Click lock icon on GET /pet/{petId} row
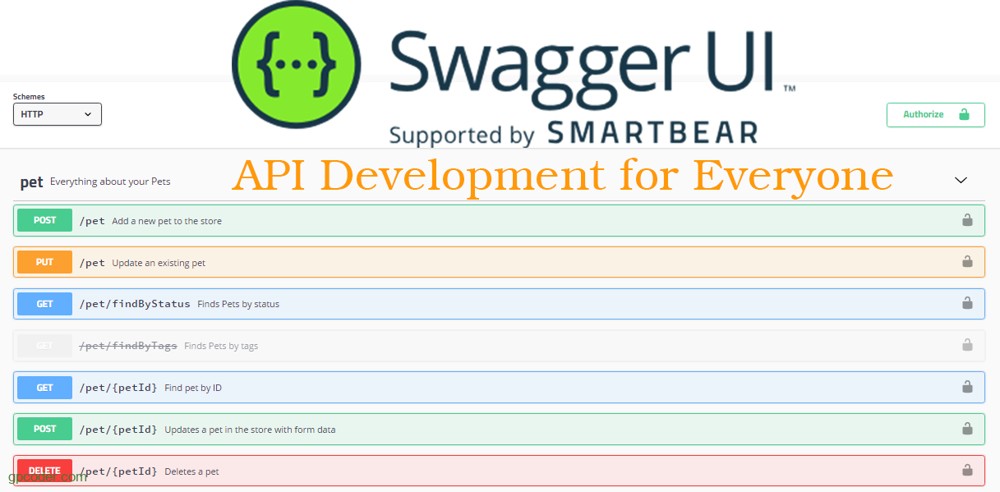 [x=967, y=387]
